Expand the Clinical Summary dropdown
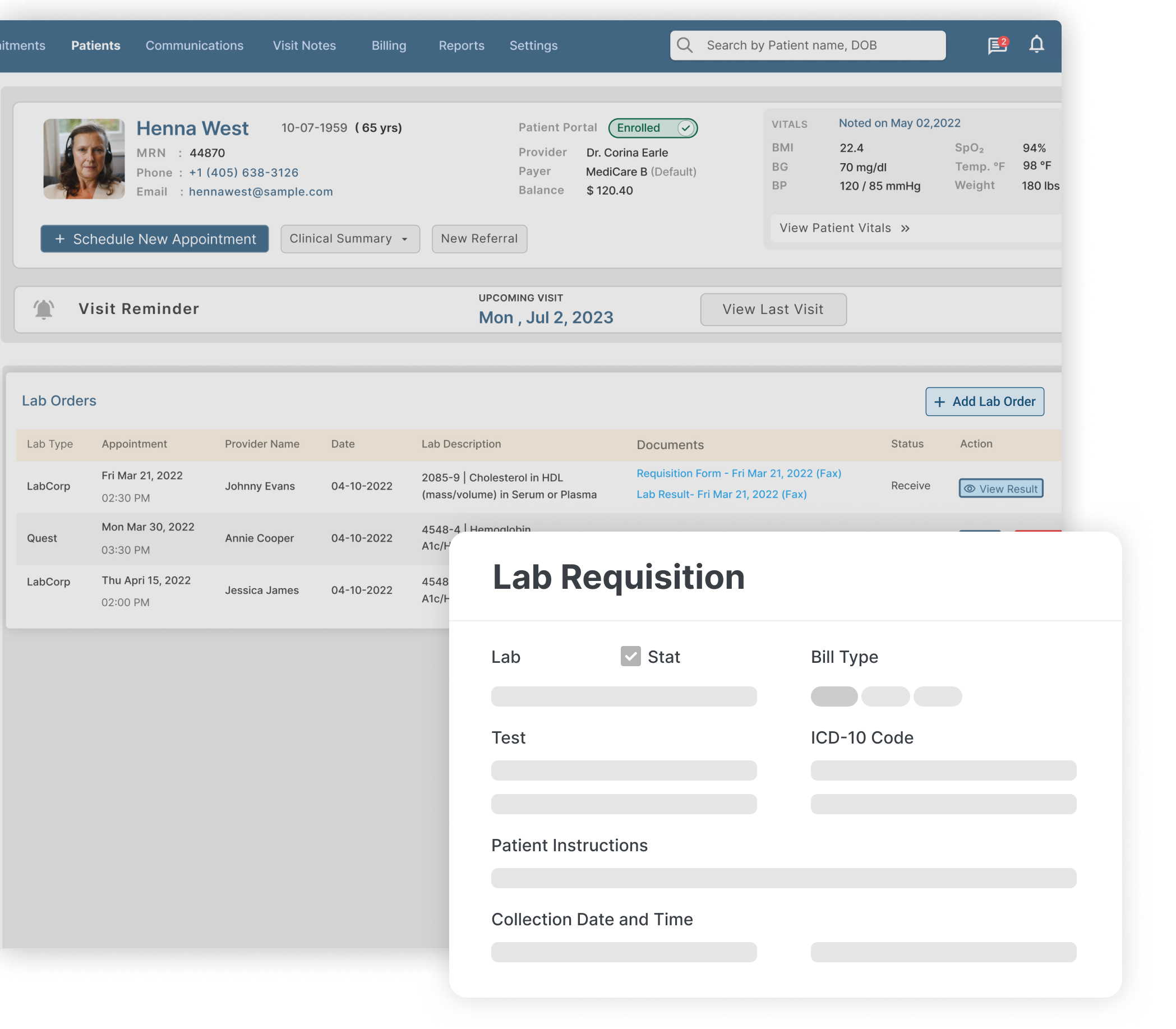This screenshot has height=1029, width=1176. coord(350,239)
